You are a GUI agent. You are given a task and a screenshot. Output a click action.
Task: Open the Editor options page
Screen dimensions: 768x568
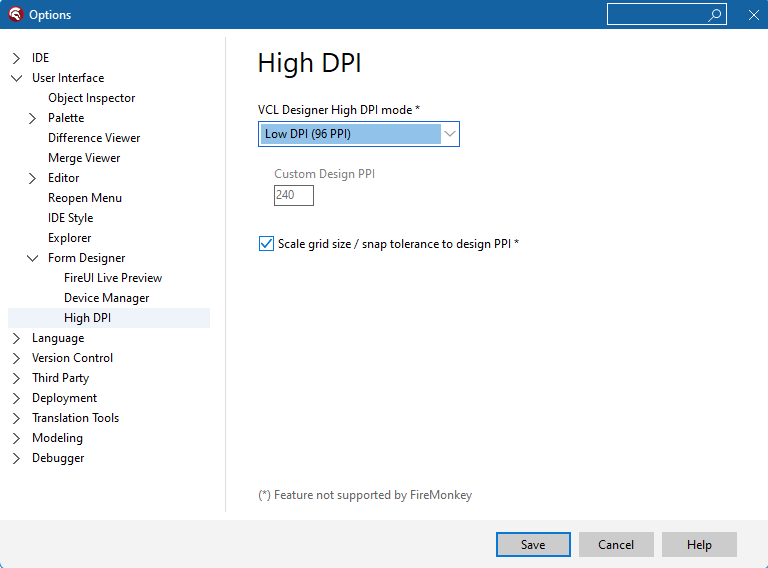[64, 178]
